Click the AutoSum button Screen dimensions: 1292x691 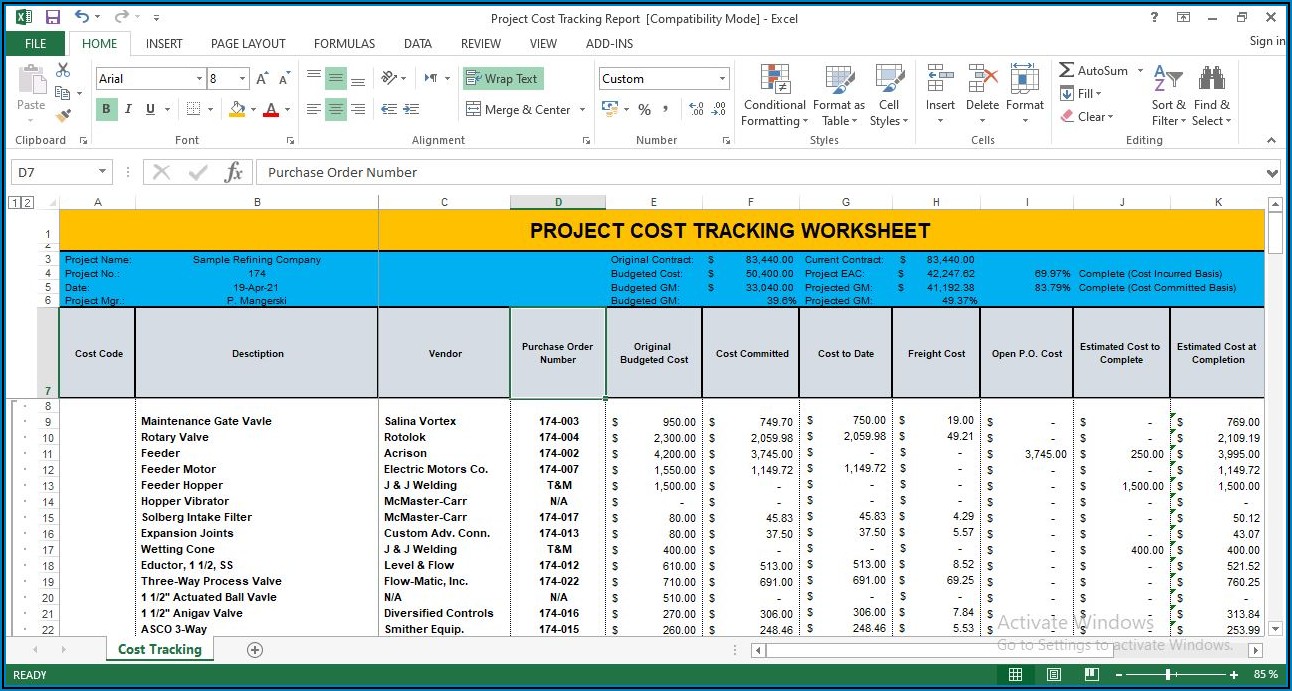1093,71
